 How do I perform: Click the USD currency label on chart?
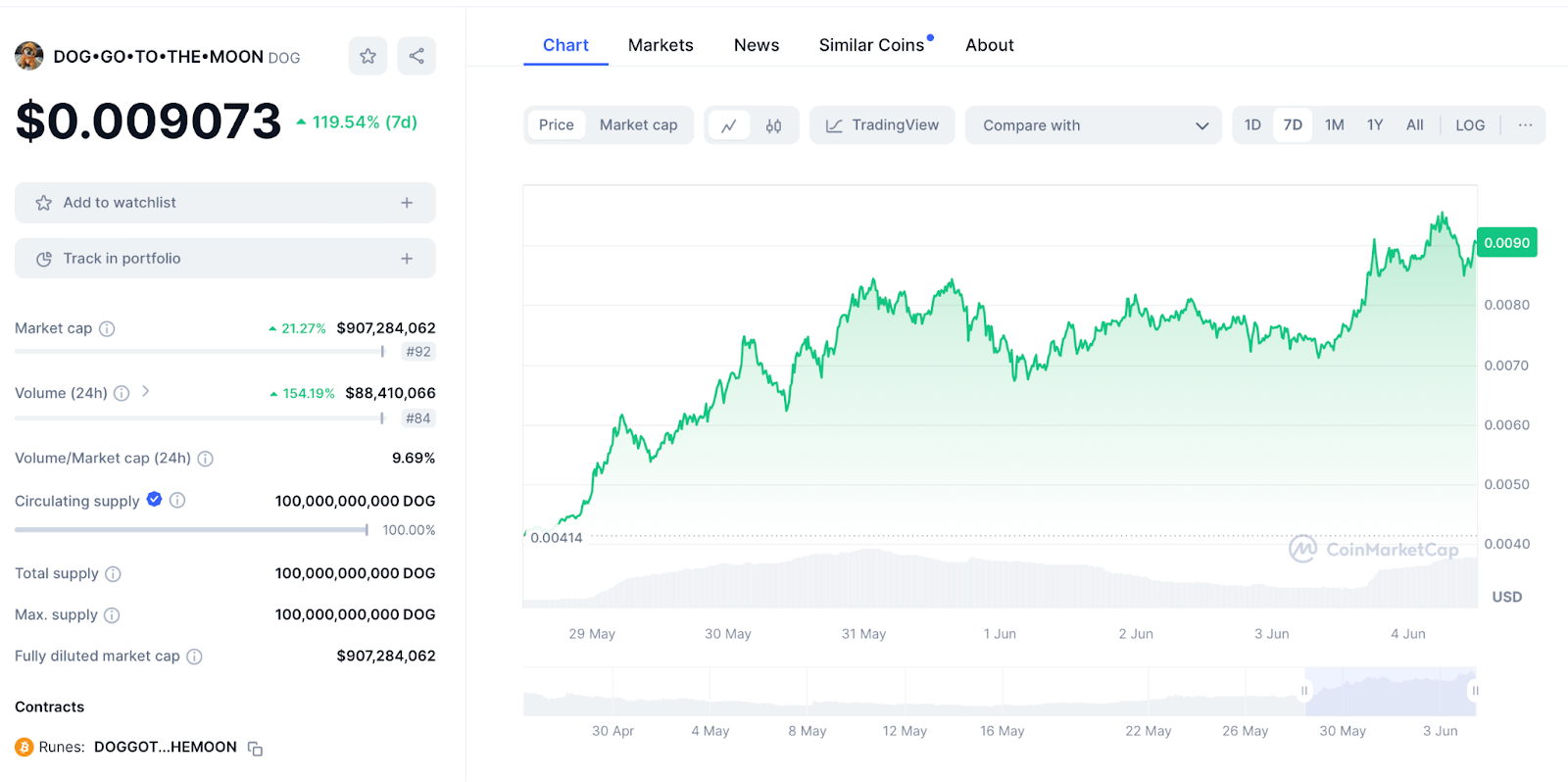tap(1507, 597)
